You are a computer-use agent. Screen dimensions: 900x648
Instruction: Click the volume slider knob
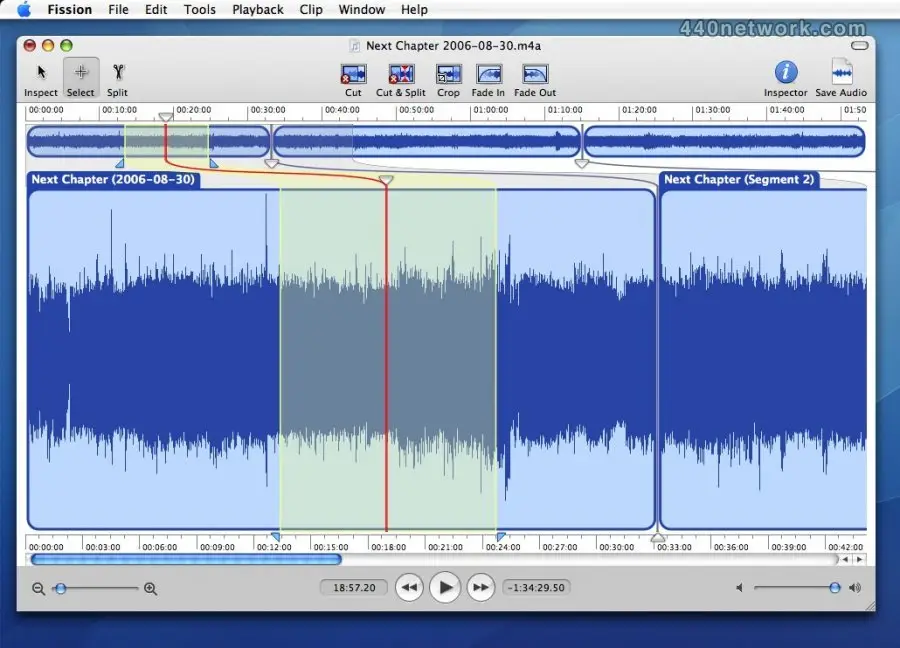click(834, 588)
